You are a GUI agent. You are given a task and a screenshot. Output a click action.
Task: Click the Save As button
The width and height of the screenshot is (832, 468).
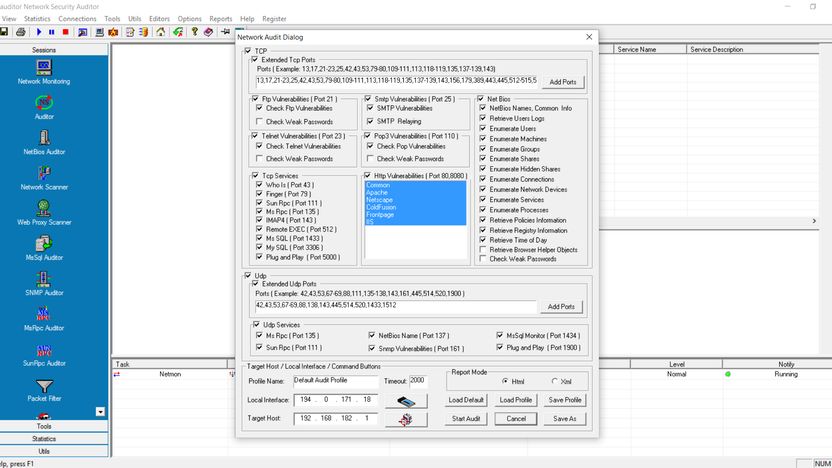565,419
